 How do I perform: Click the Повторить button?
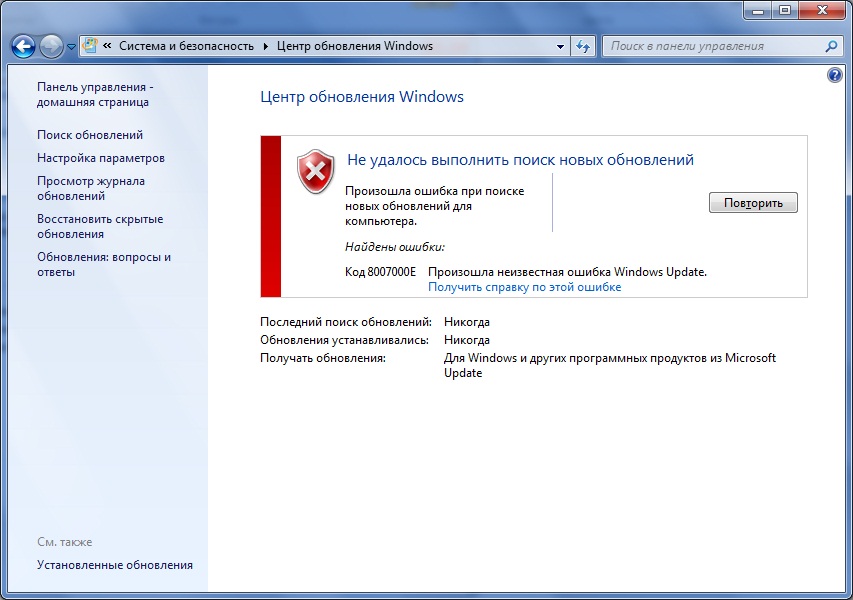(x=753, y=203)
